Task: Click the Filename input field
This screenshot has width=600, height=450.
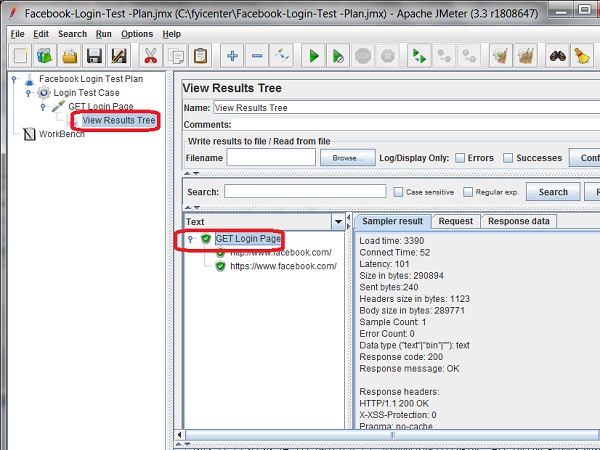Action: pos(270,158)
